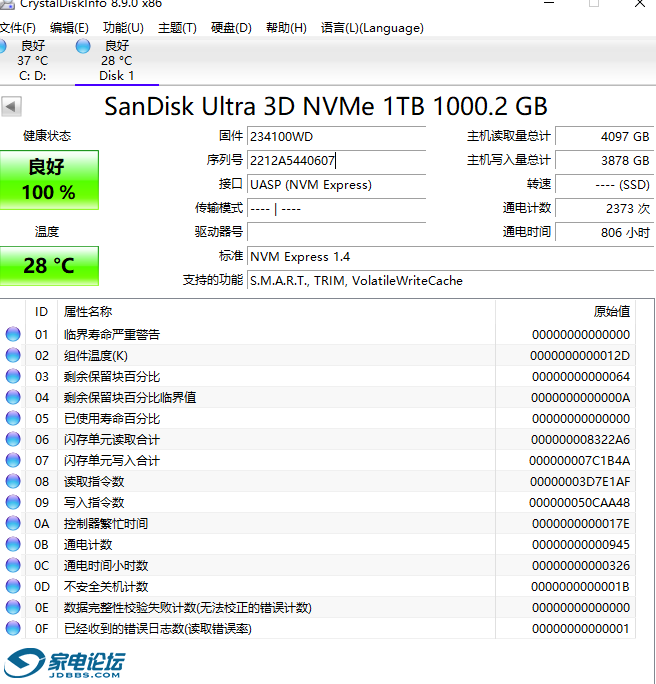This screenshot has height=684, width=656.
Task: Click the 属性名称 column header
Action: [x=276, y=312]
